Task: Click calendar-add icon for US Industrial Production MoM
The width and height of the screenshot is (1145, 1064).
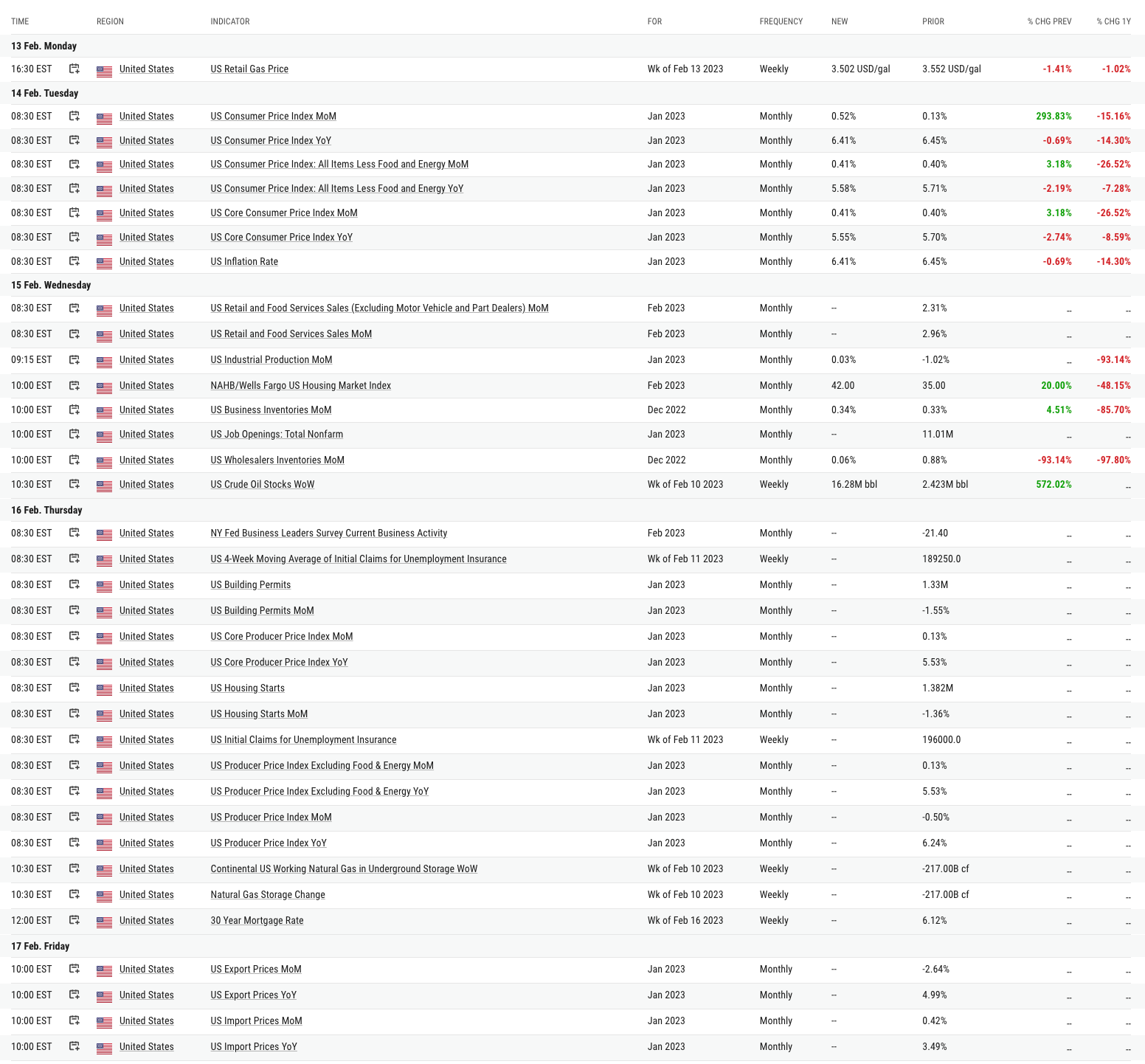Action: click(75, 359)
